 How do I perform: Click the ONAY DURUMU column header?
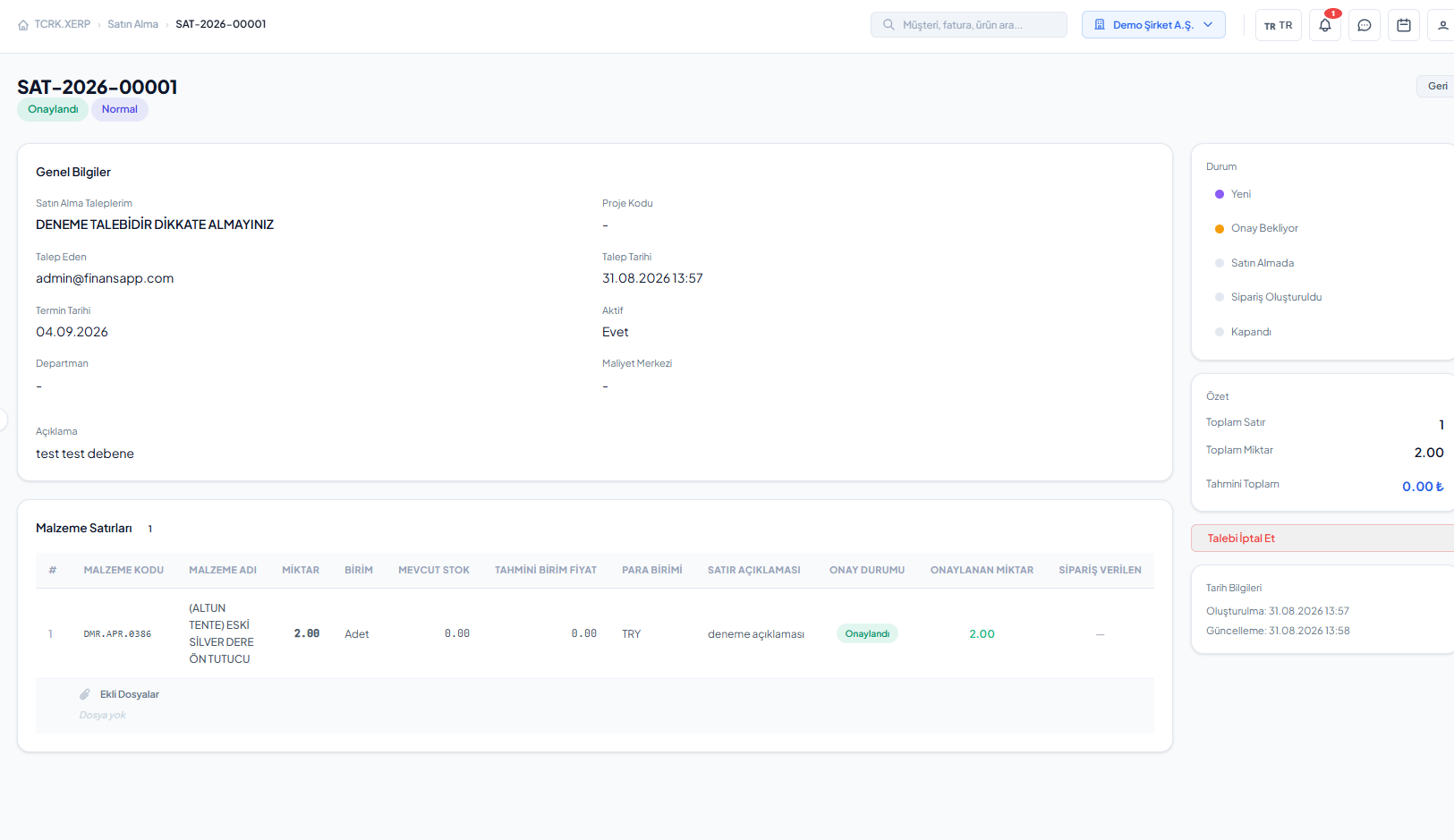point(867,570)
